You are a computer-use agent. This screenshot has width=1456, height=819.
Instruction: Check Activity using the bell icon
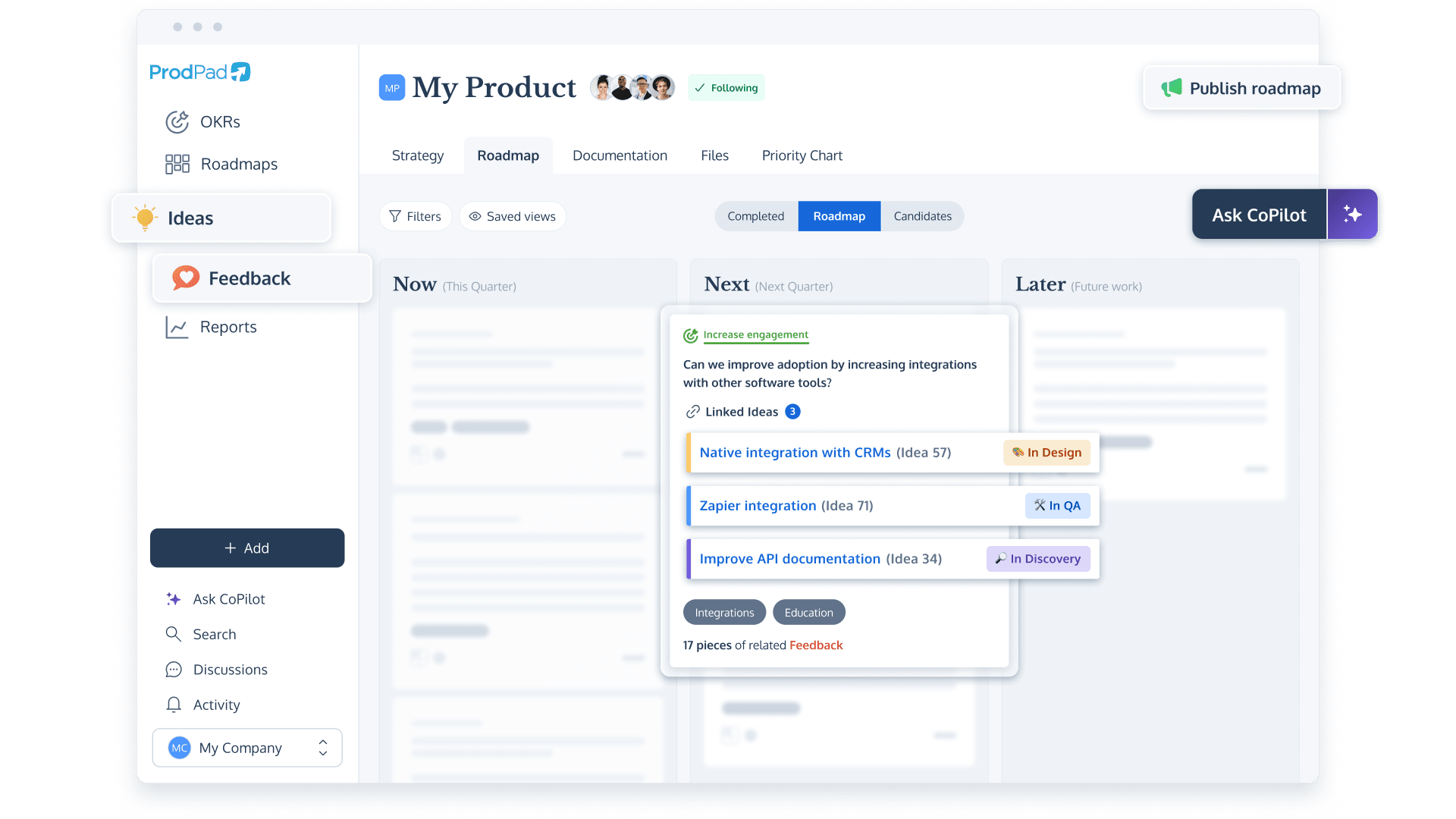pos(173,704)
